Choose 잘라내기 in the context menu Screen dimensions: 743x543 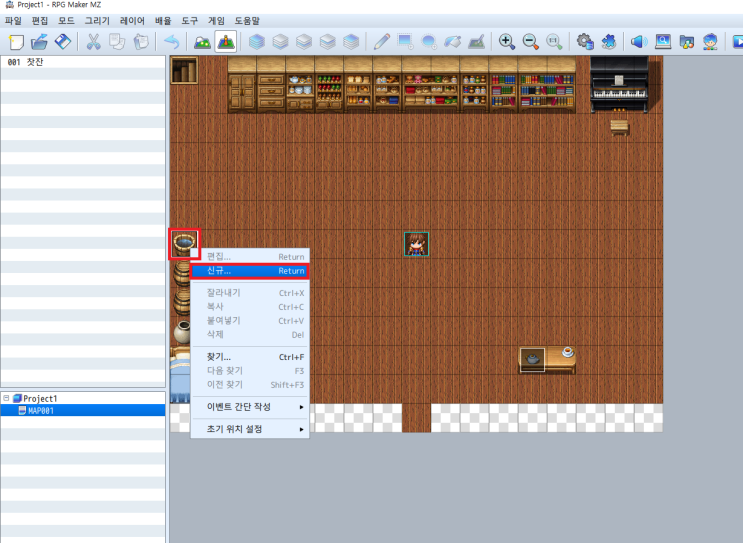pyautogui.click(x=250, y=293)
